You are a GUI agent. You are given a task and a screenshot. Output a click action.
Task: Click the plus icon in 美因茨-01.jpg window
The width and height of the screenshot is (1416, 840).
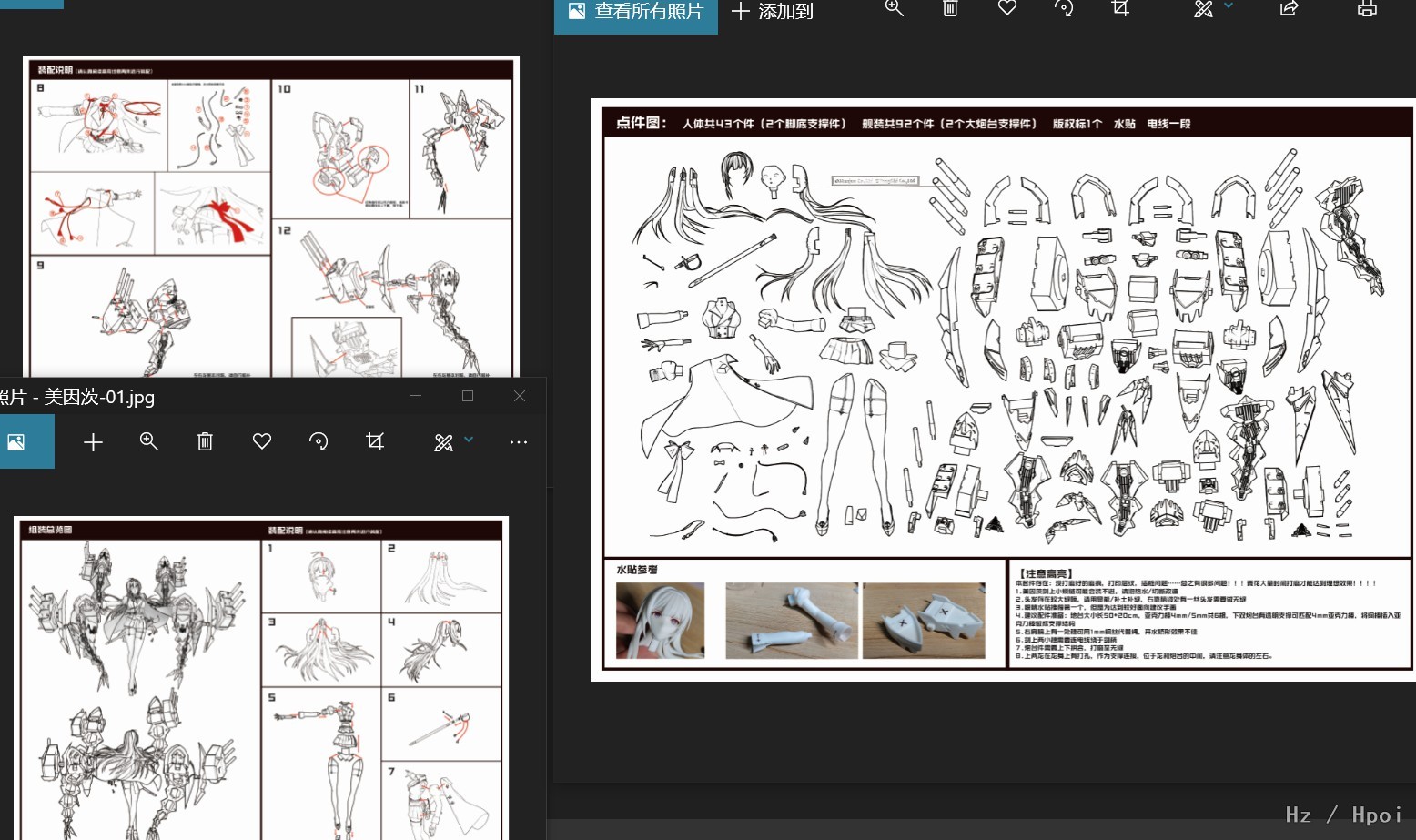[93, 442]
